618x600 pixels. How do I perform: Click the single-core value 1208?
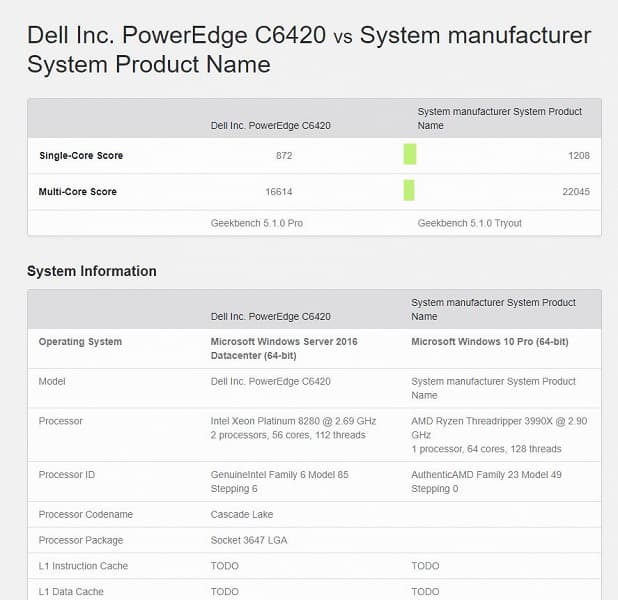tap(578, 156)
